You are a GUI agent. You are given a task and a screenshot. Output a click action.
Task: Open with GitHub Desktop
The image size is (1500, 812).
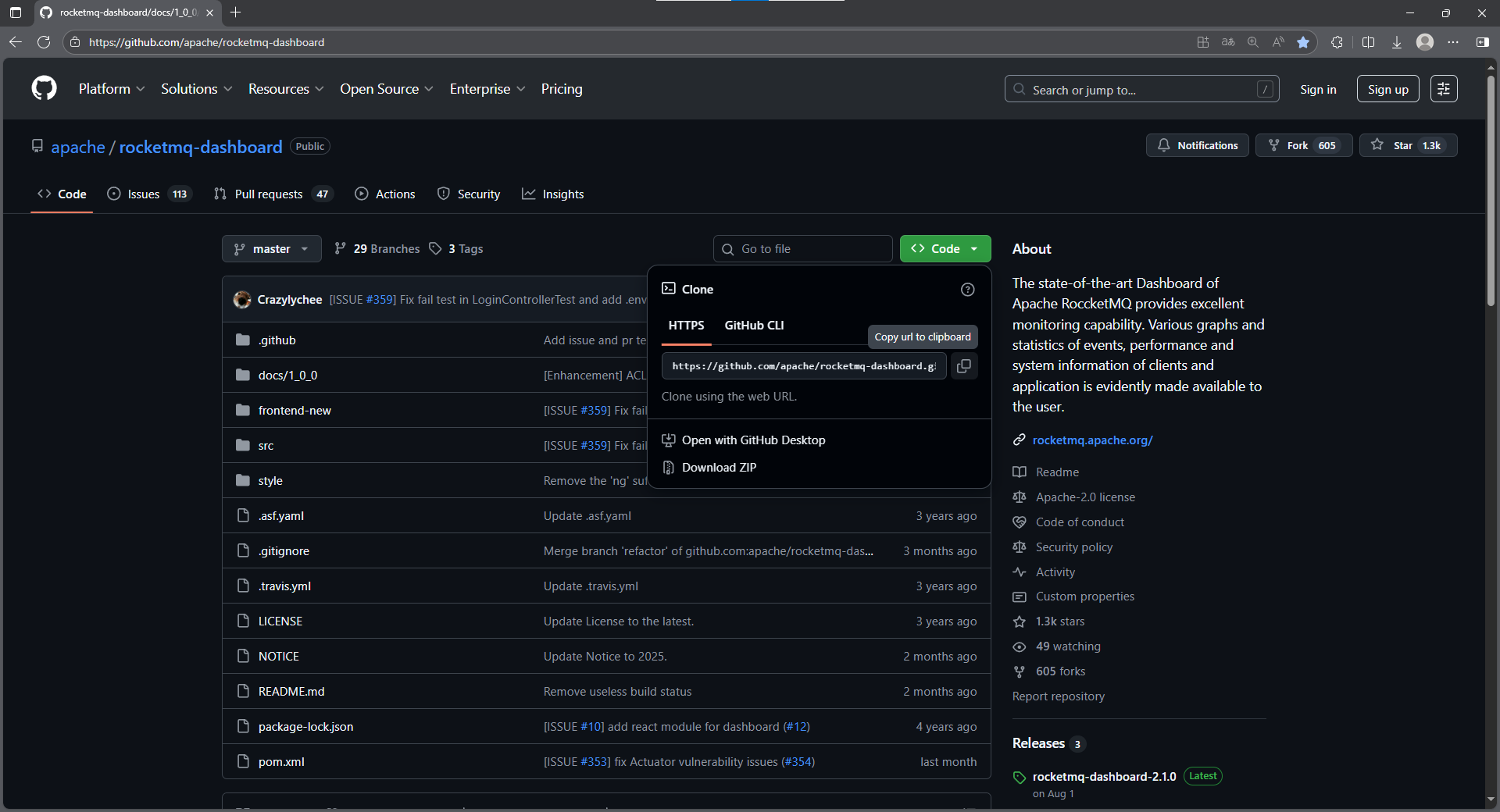pos(753,440)
